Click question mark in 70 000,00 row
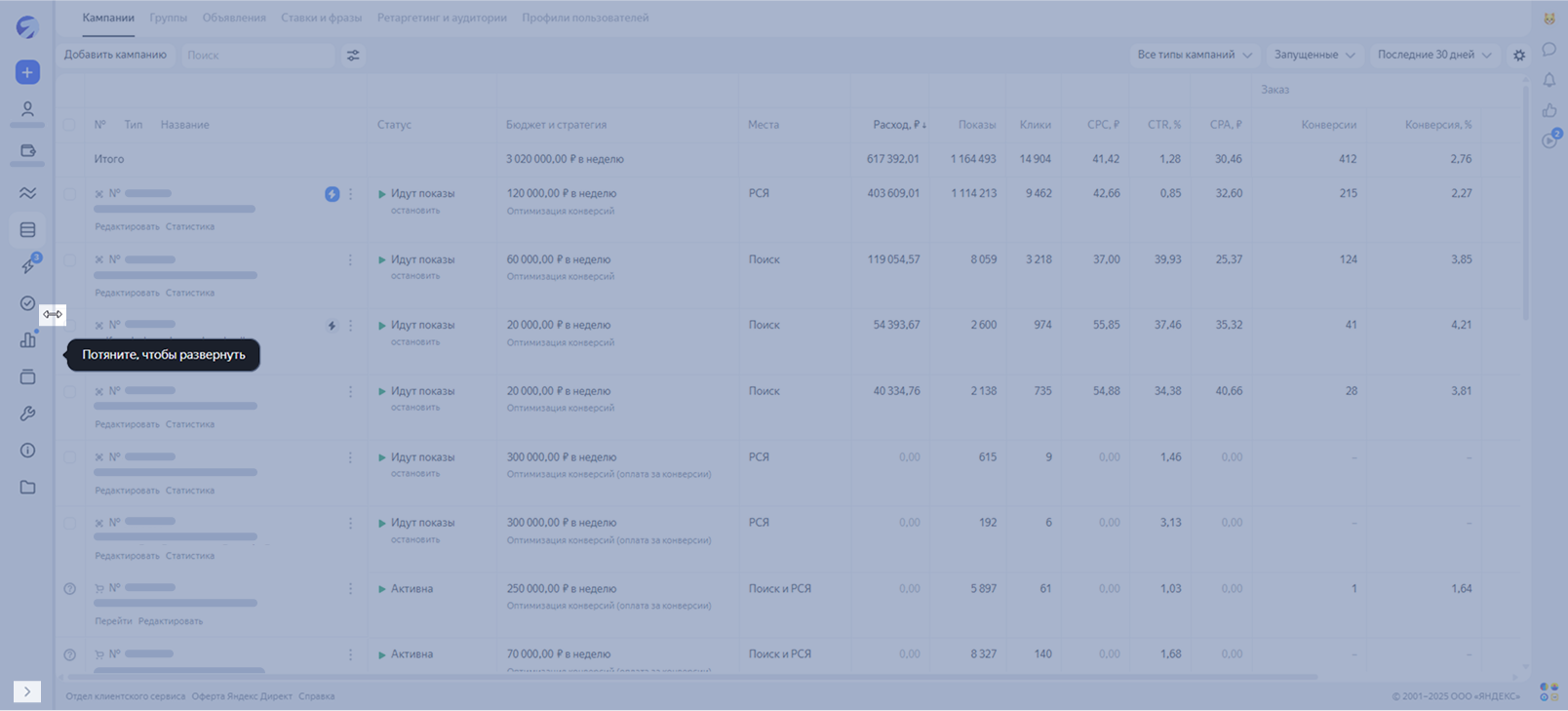1568x711 pixels. point(69,654)
